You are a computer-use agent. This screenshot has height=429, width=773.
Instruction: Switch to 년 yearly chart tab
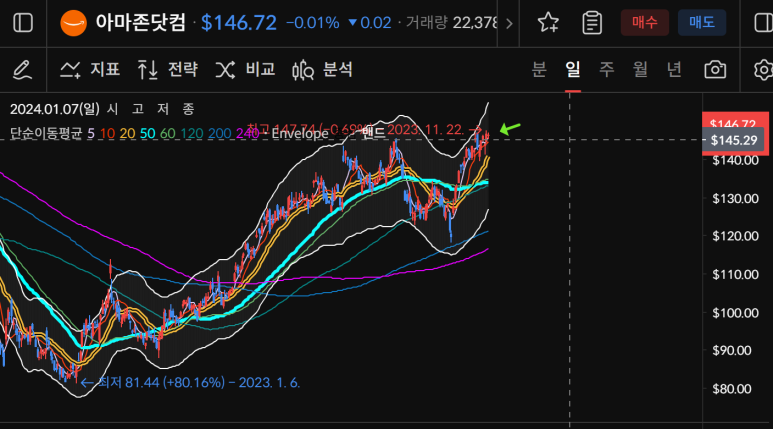click(x=674, y=69)
